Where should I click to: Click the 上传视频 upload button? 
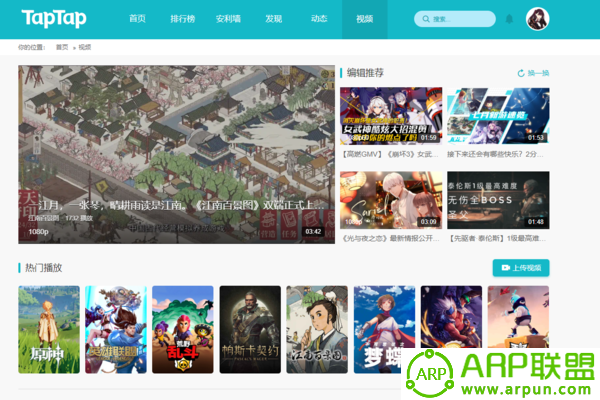coord(521,268)
